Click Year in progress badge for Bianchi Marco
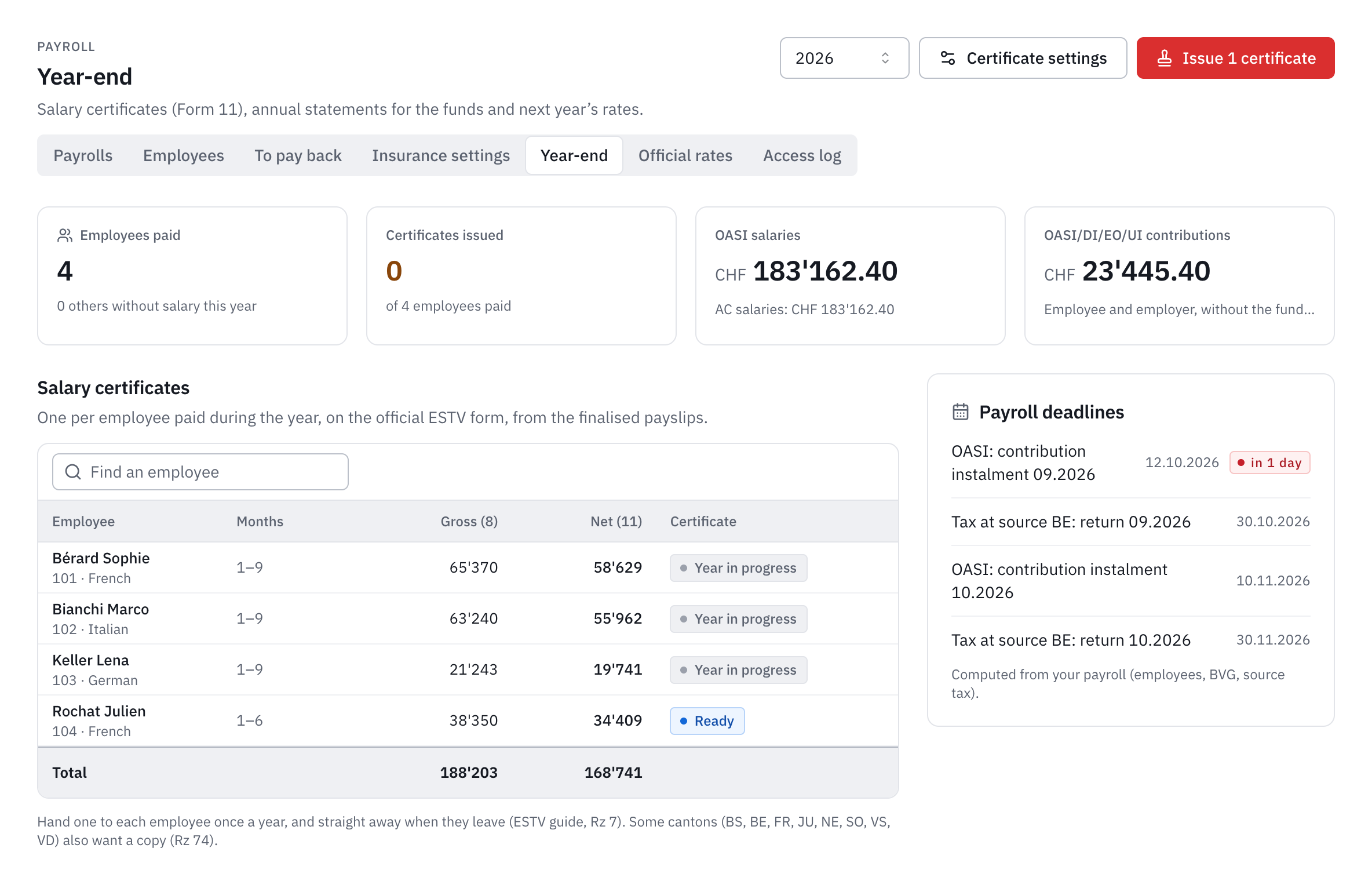 click(738, 618)
